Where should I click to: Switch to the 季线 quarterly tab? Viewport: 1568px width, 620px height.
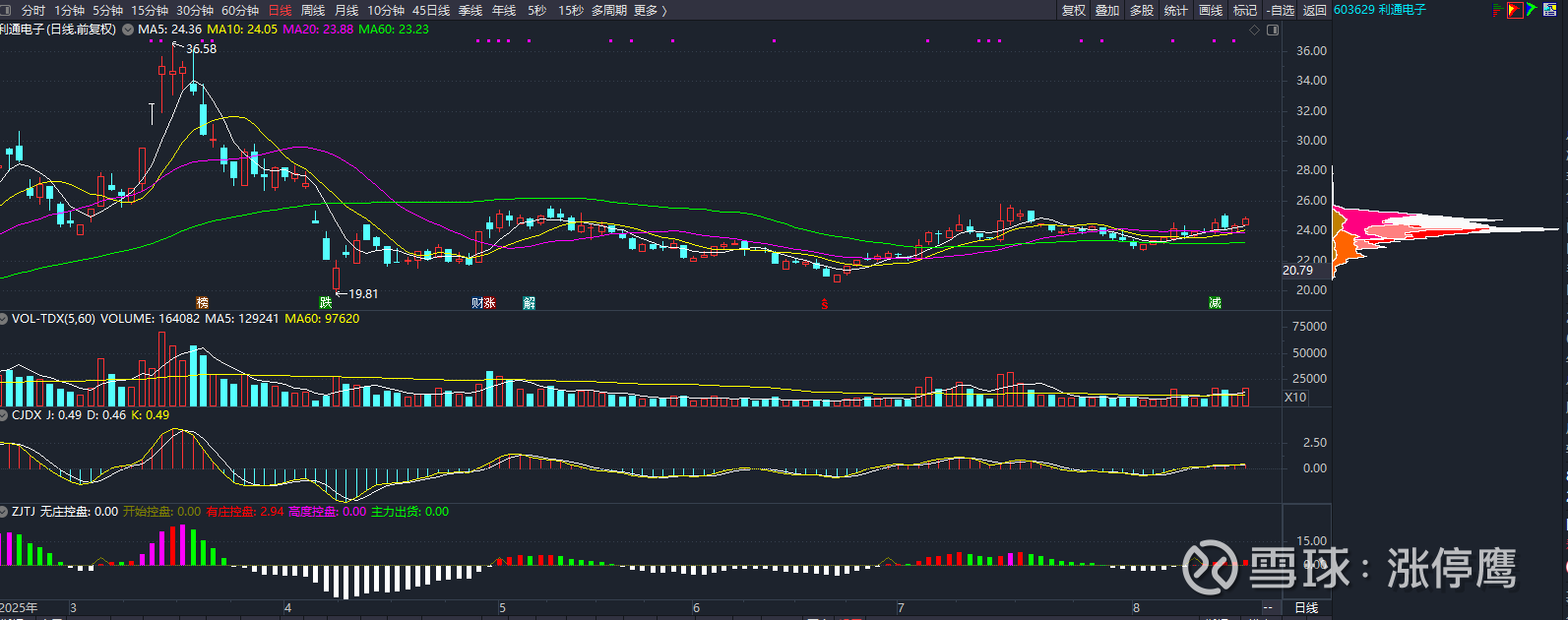470,10
